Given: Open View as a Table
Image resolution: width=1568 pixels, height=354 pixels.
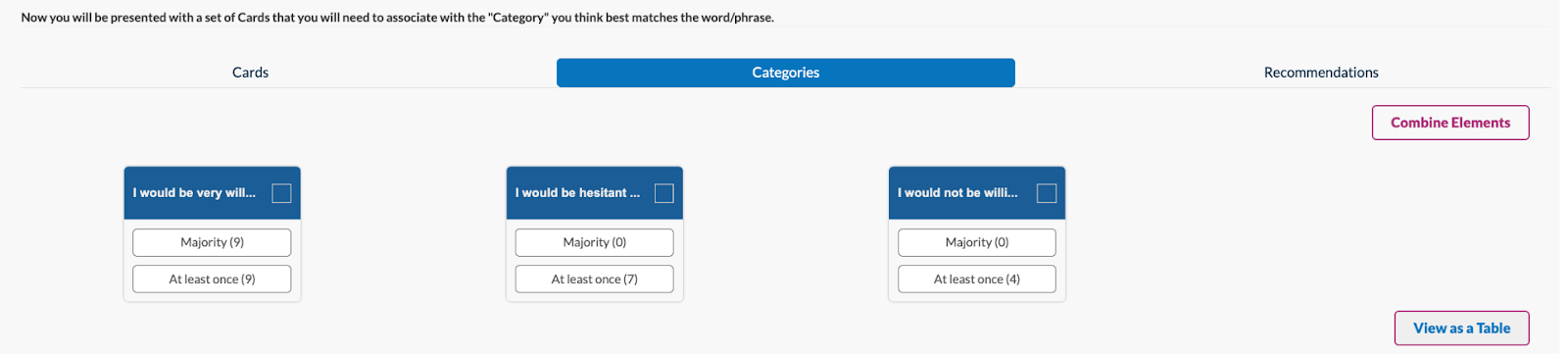Looking at the screenshot, I should point(1461,329).
